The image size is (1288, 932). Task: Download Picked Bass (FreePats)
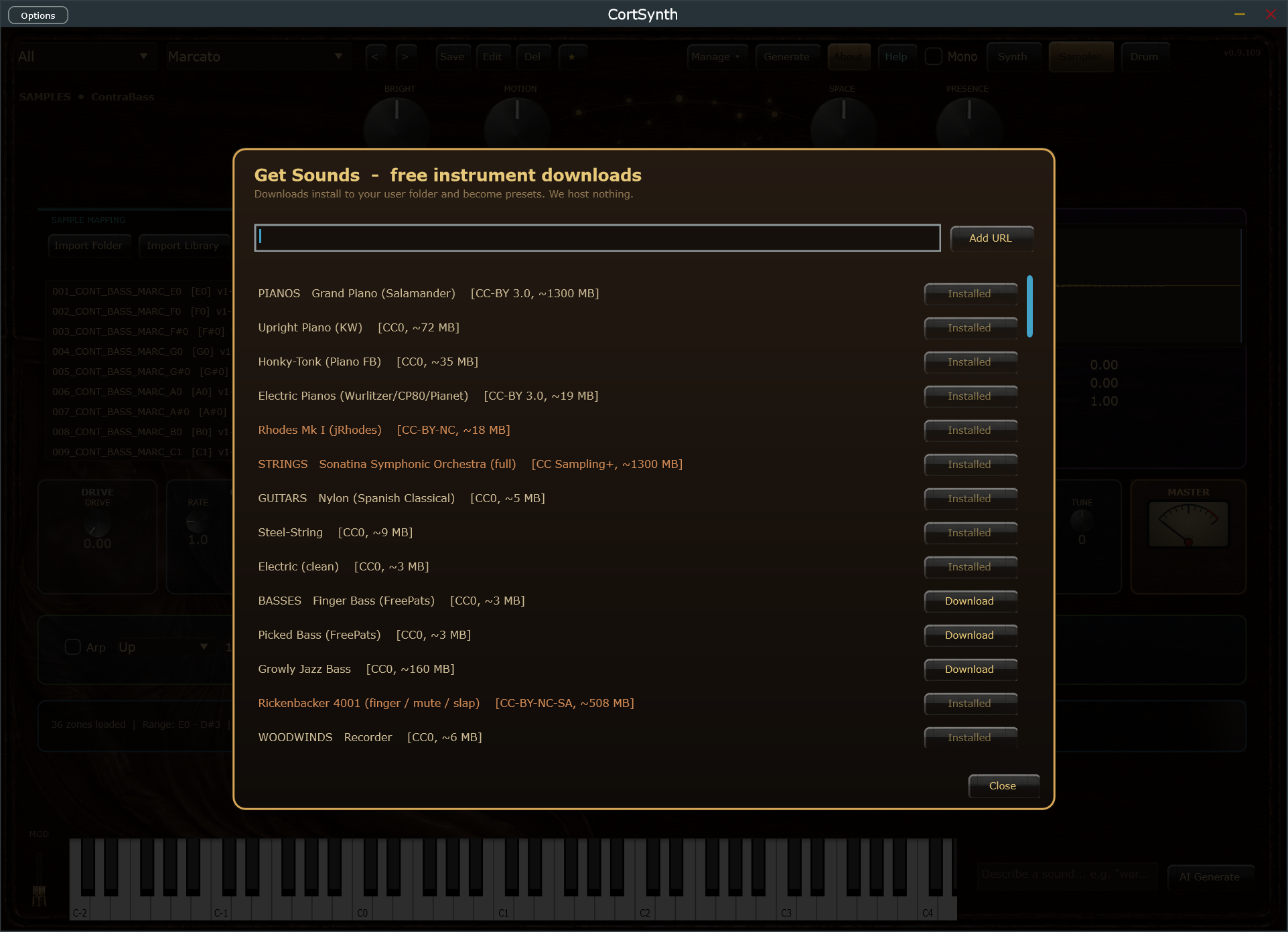970,635
